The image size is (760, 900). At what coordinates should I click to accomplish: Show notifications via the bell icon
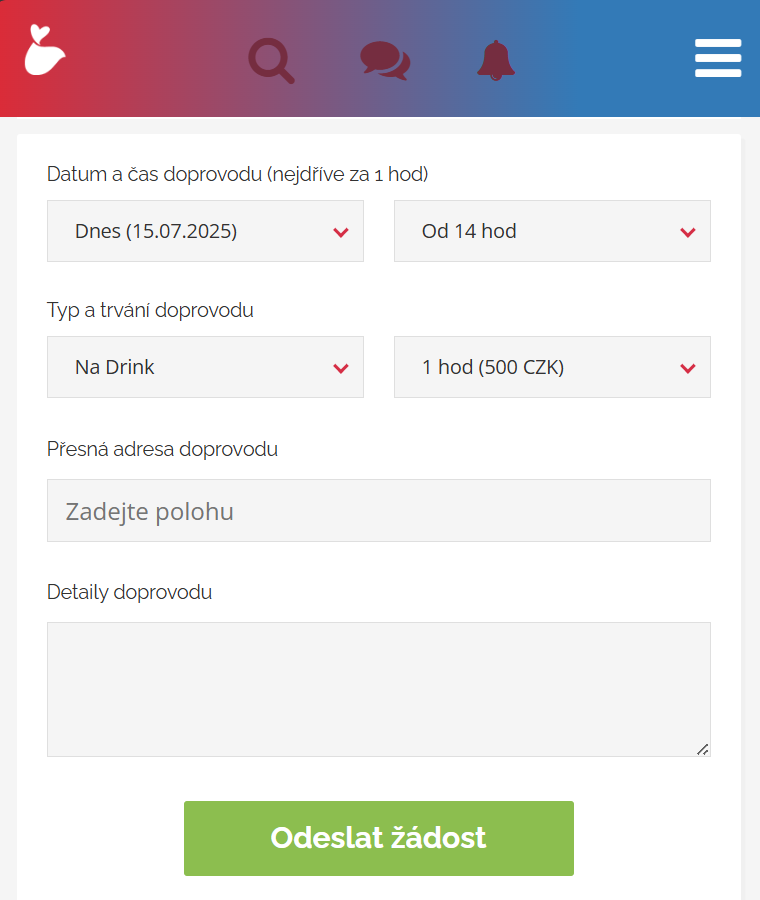496,61
